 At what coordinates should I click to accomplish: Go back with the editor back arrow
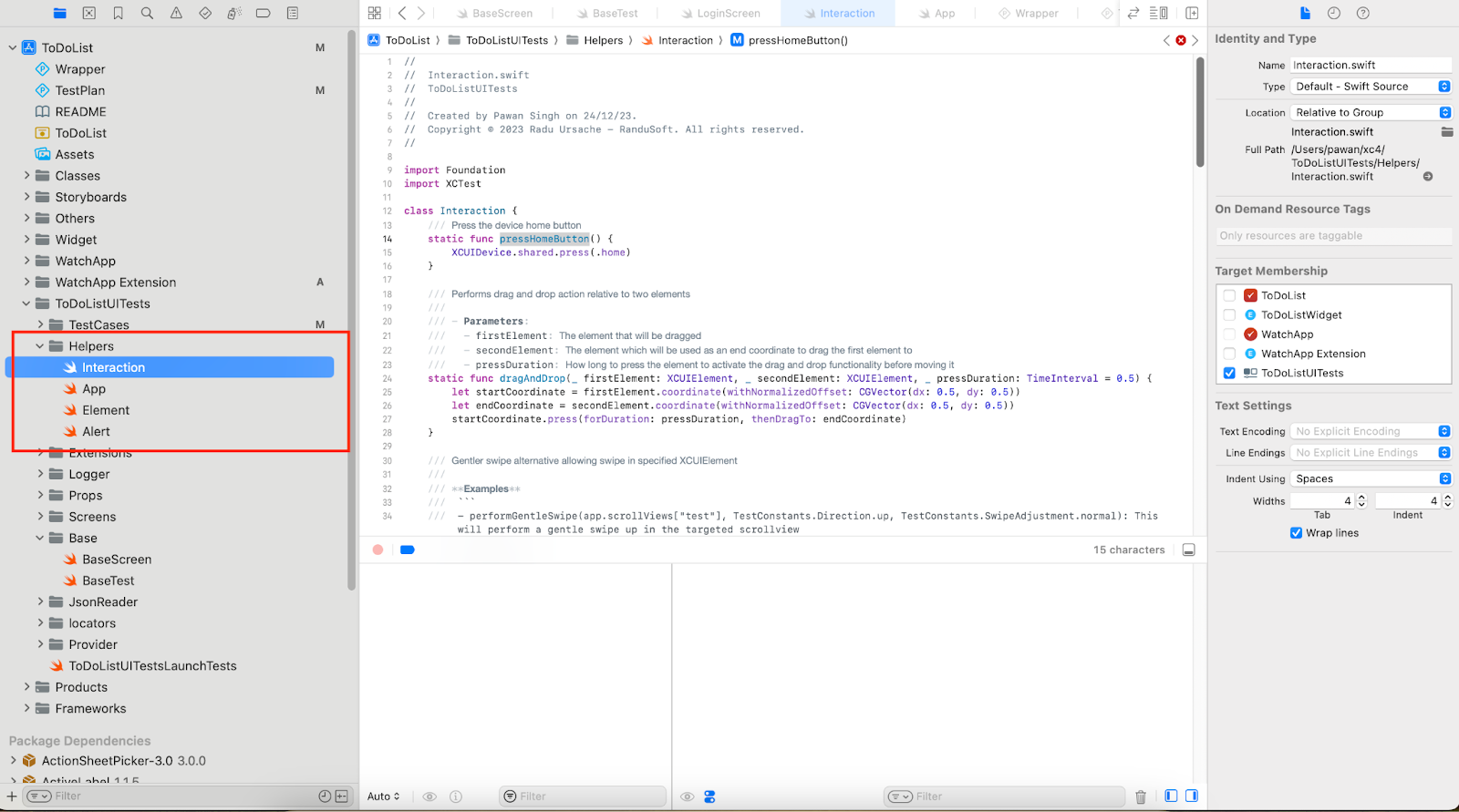point(402,13)
